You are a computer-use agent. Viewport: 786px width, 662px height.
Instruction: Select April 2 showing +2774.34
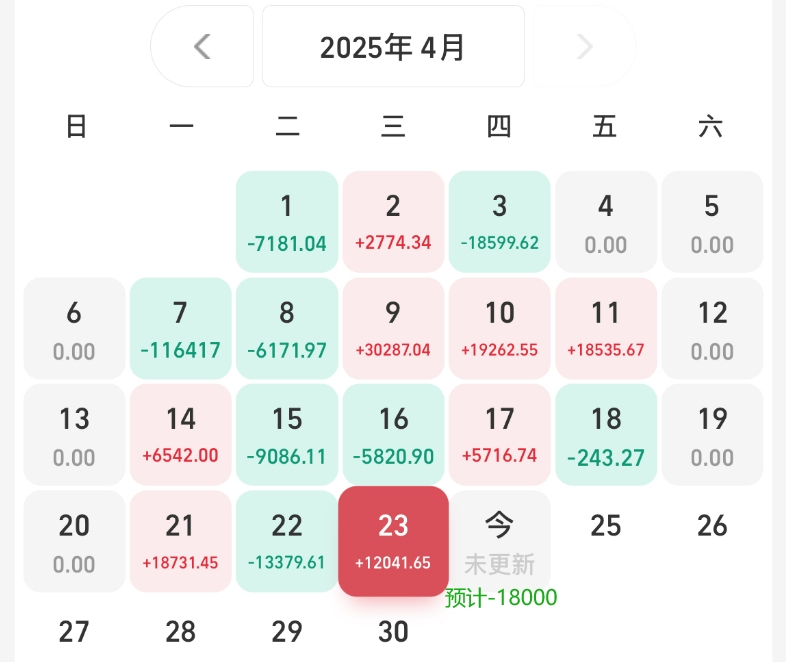(393, 222)
